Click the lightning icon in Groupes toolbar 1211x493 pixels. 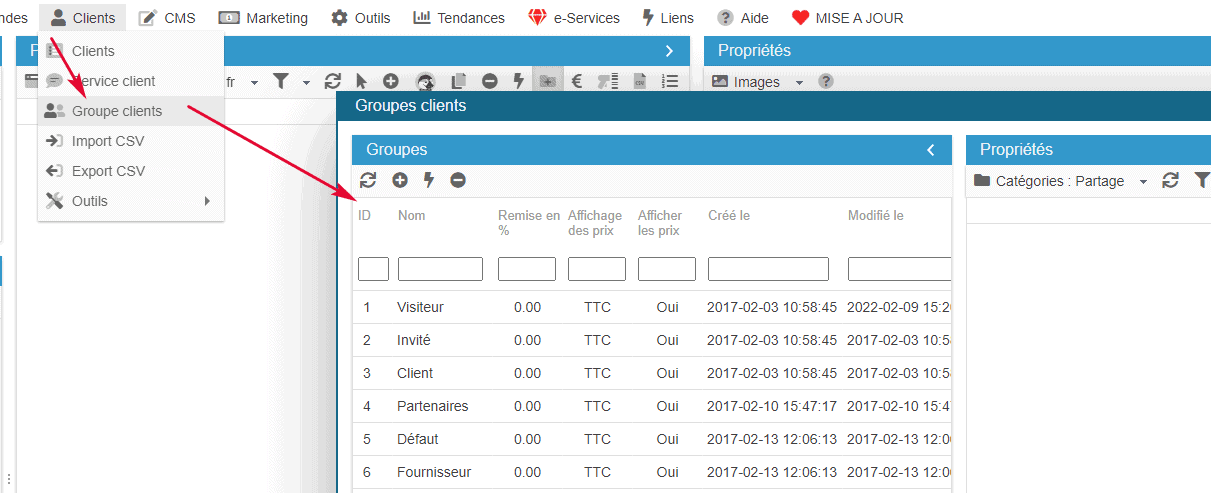click(x=429, y=180)
